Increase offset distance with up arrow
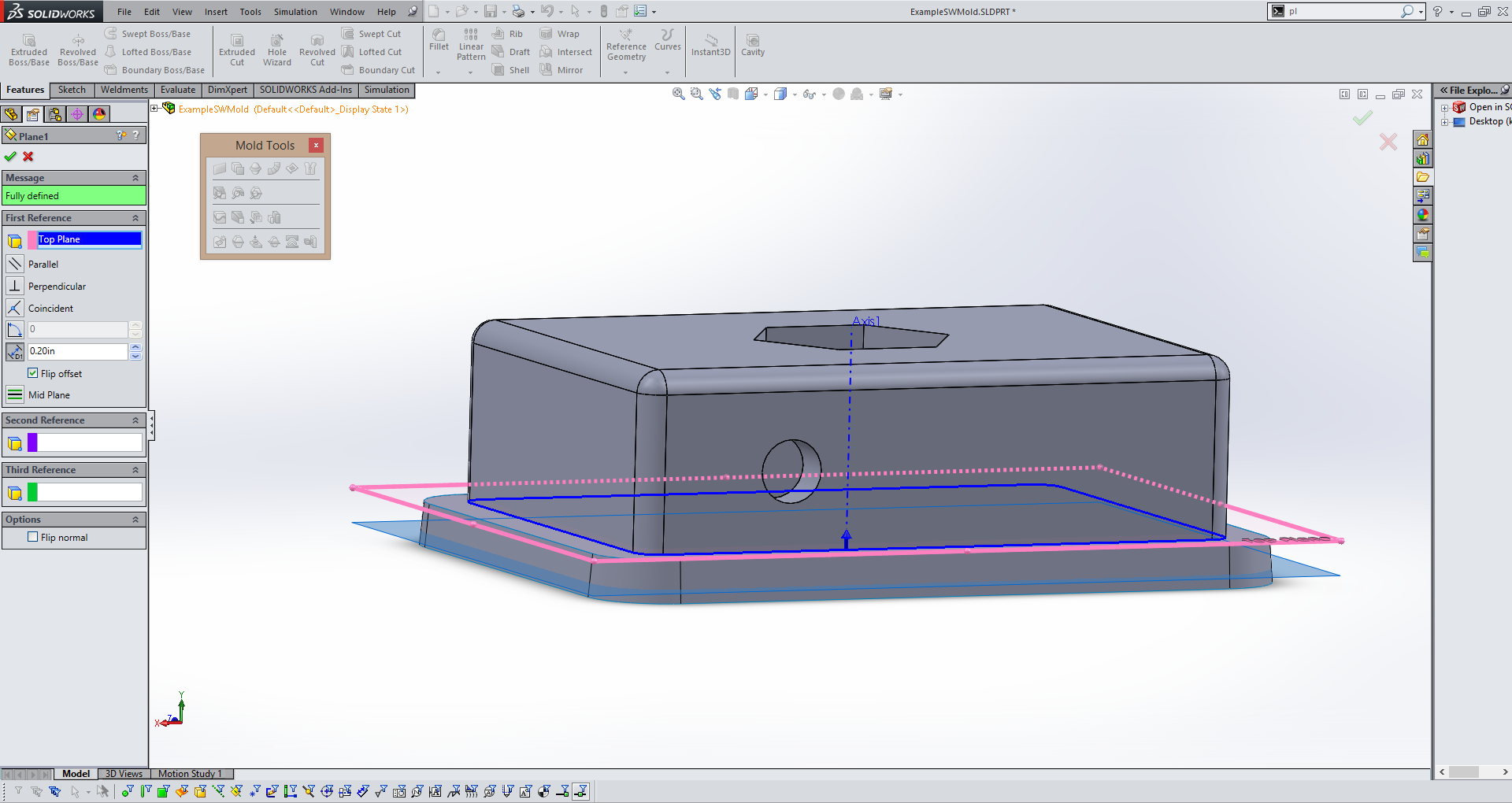The height and width of the screenshot is (803, 1512). tap(135, 347)
